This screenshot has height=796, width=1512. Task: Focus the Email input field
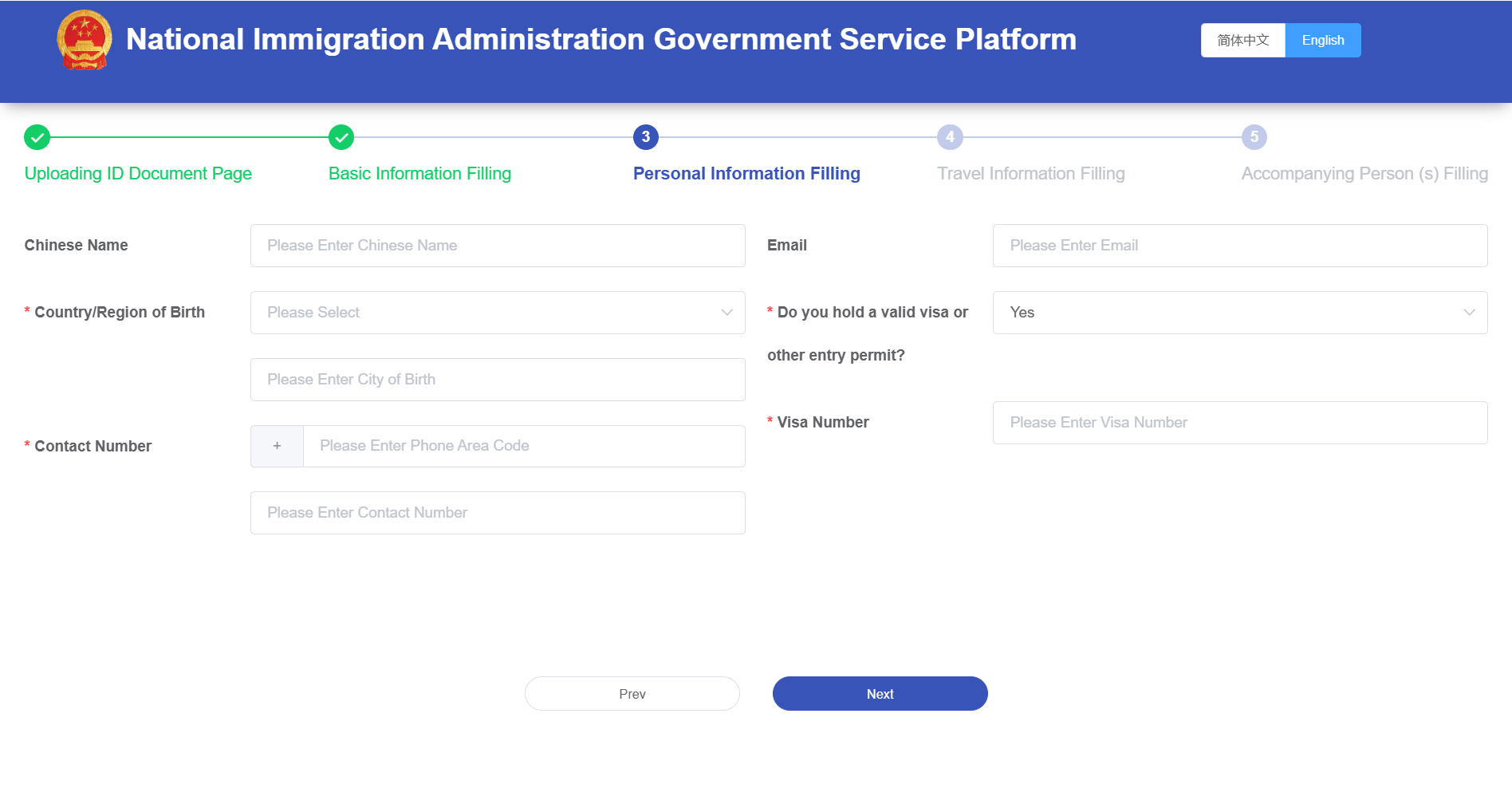pos(1239,246)
